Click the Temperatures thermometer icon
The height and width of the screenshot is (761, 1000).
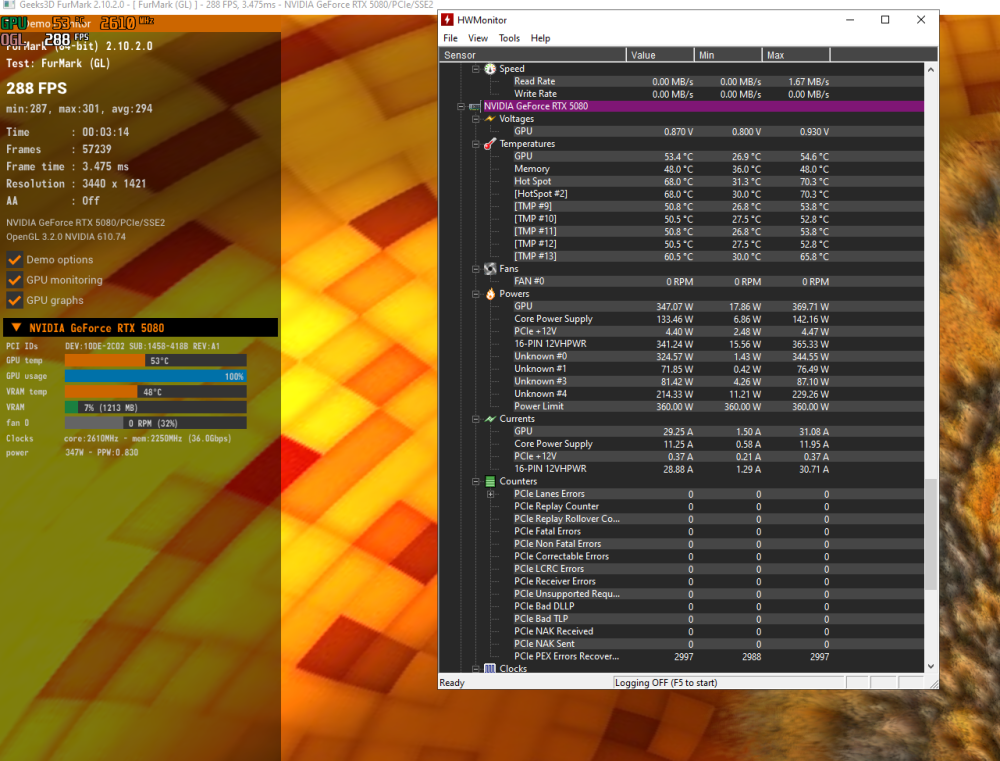click(490, 144)
